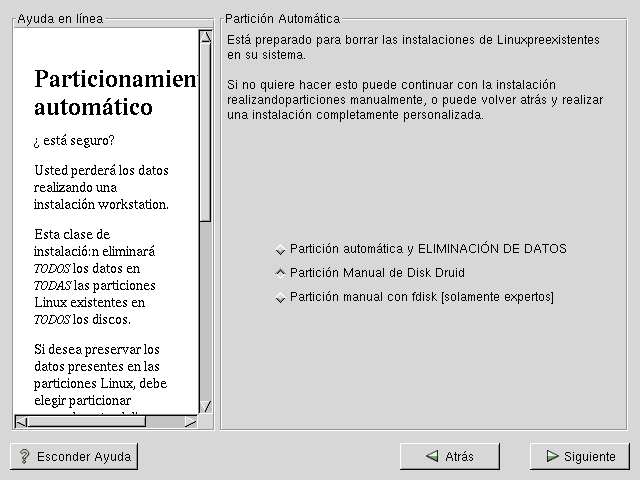Click the help panel scroll-right arrow

tap(191, 421)
